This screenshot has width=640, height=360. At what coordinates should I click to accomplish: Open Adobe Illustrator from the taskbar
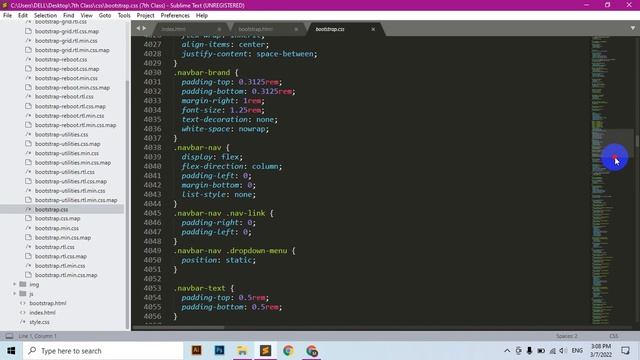click(196, 350)
